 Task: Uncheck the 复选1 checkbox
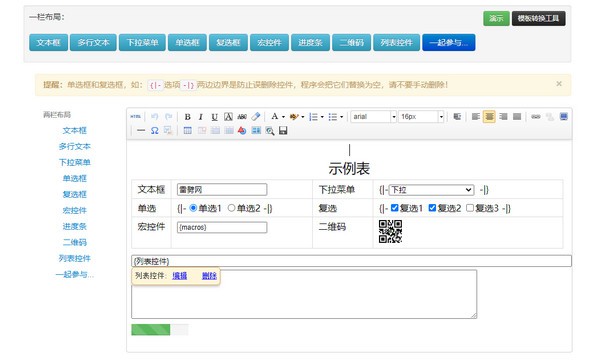[x=395, y=208]
